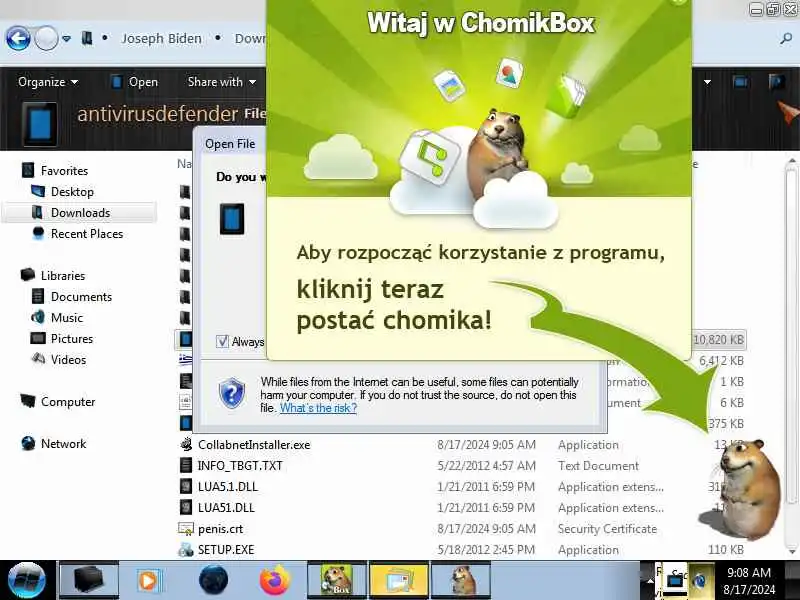Switch to the yellow folder window taskbar button

coord(398,581)
